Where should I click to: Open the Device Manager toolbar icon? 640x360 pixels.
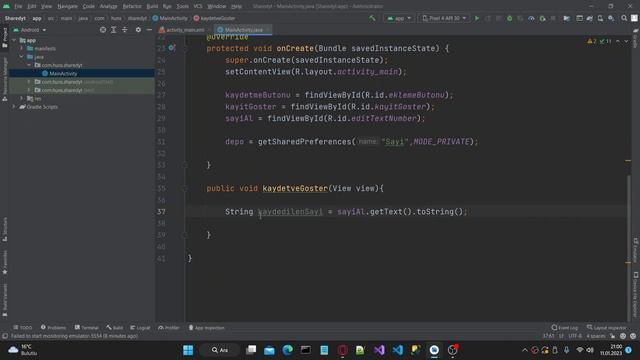(x=600, y=18)
